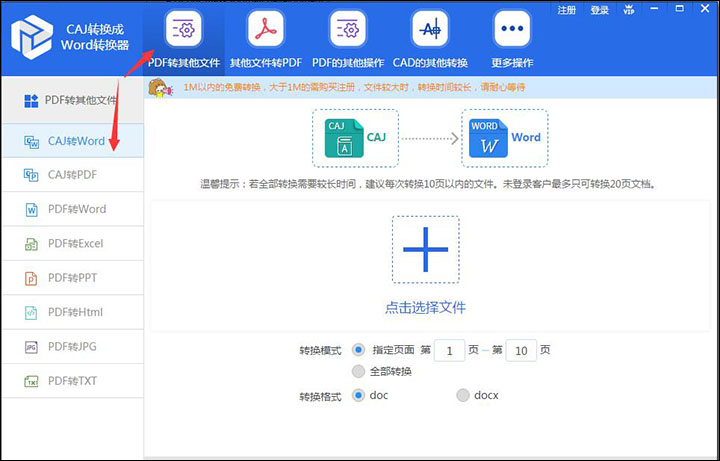Open 更多操作 three-dots icon
The width and height of the screenshot is (720, 461).
coord(512,29)
